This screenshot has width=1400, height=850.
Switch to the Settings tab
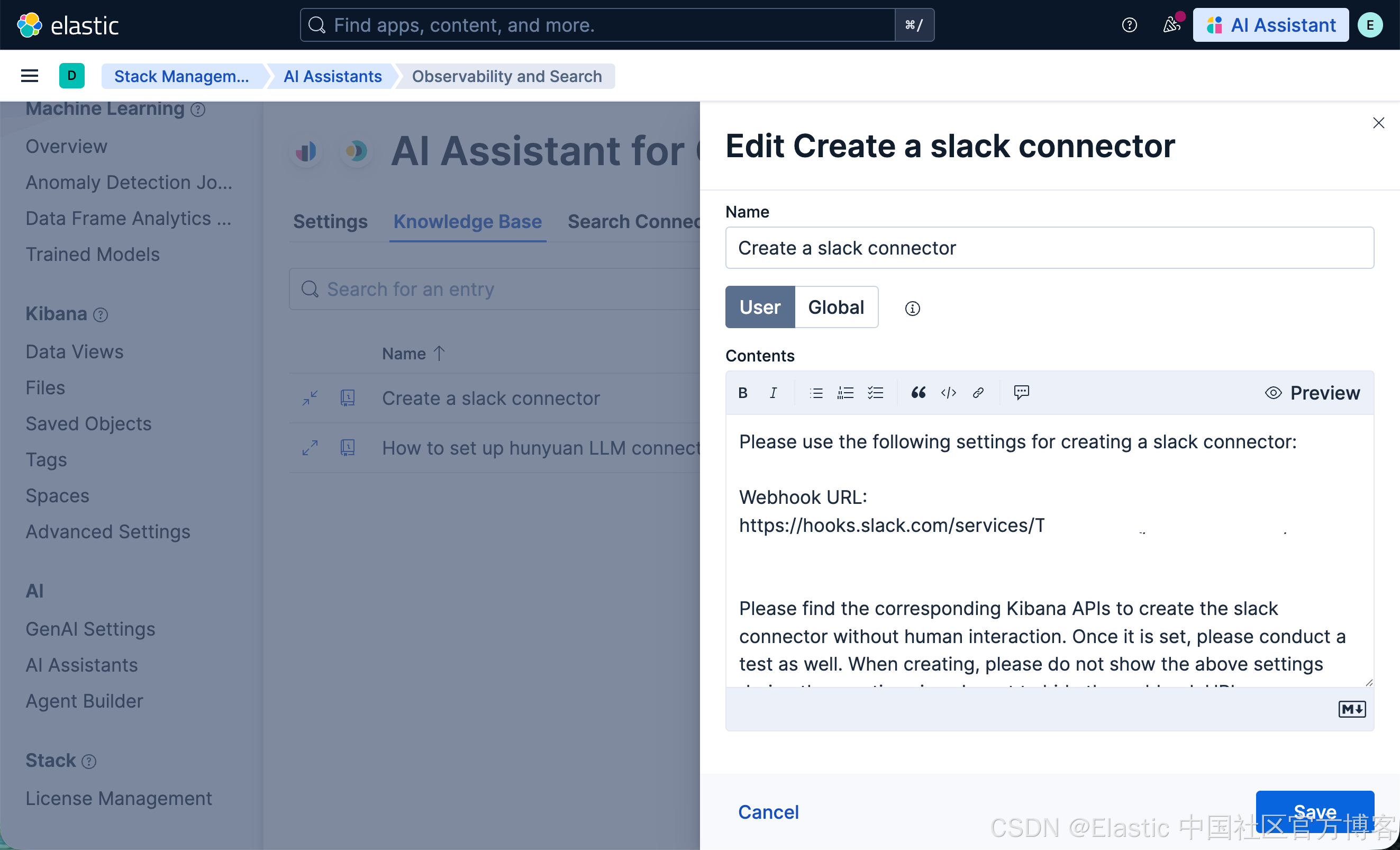(330, 221)
